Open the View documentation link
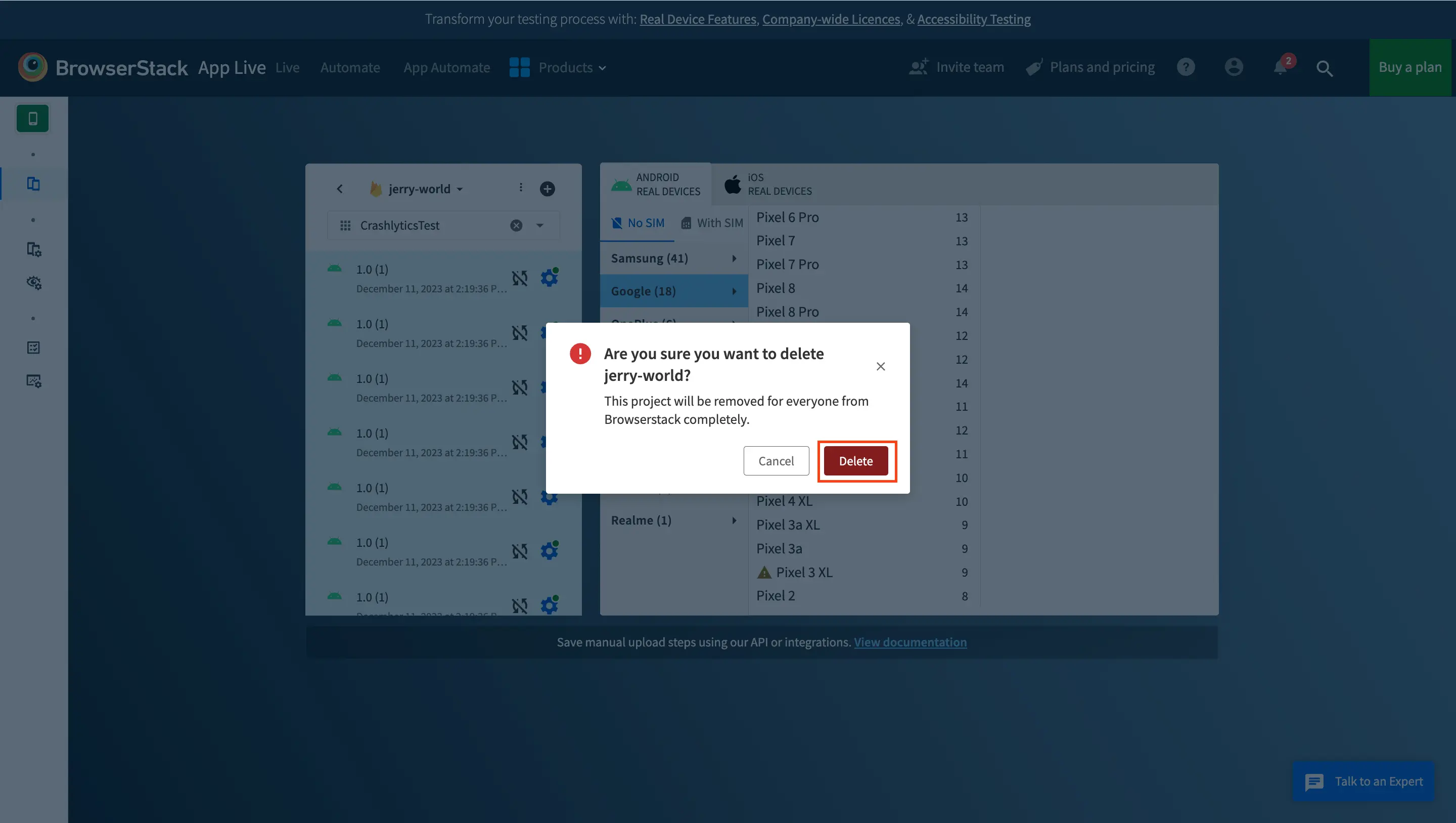The width and height of the screenshot is (1456, 823). pyautogui.click(x=910, y=642)
